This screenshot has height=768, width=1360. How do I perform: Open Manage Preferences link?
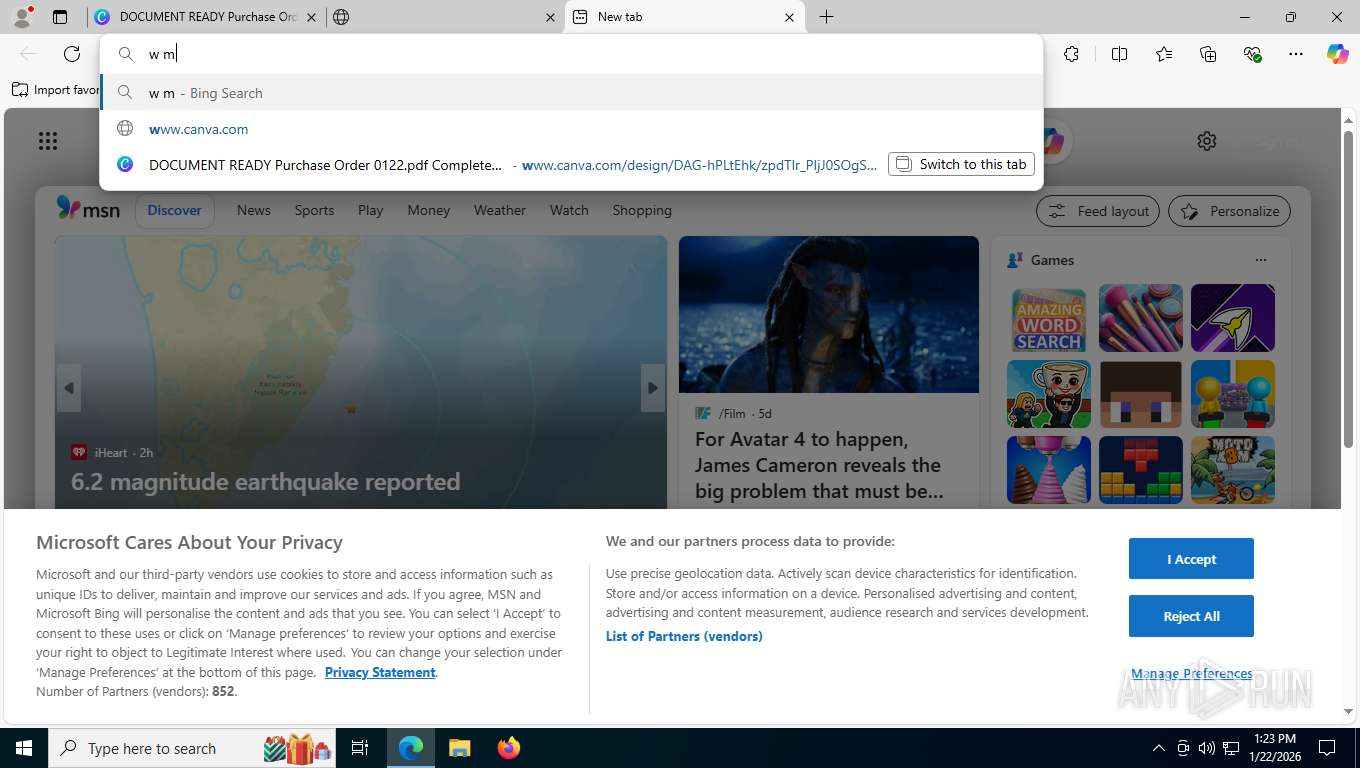tap(1191, 673)
